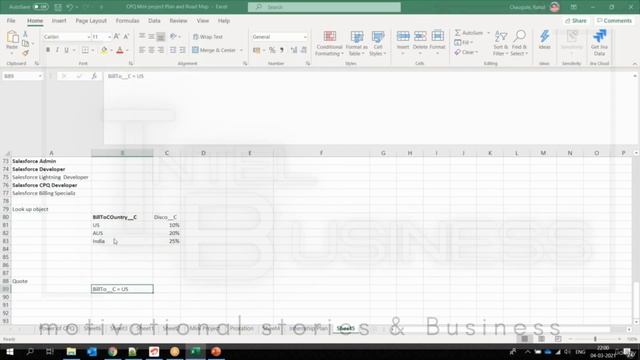Screen dimensions: 640x360
Task: Open borders dropdown arrow
Action: (x=93, y=50)
